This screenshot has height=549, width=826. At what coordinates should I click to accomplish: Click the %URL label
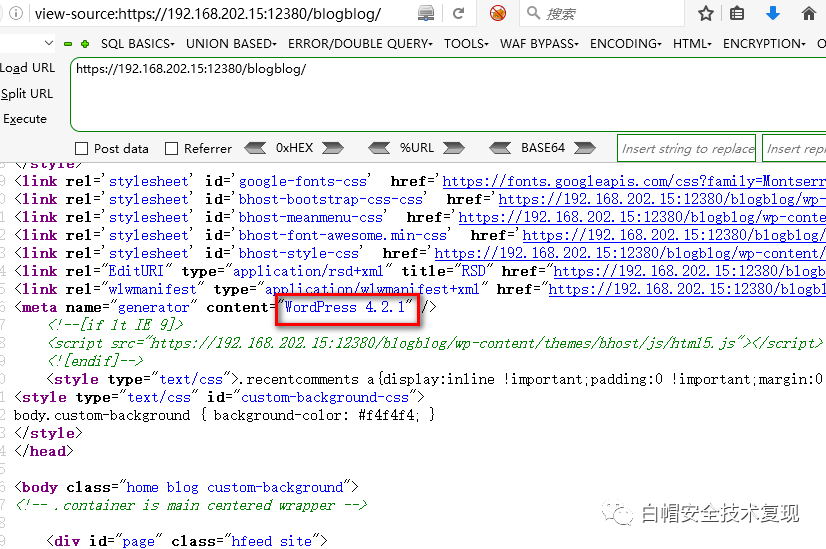click(x=417, y=148)
